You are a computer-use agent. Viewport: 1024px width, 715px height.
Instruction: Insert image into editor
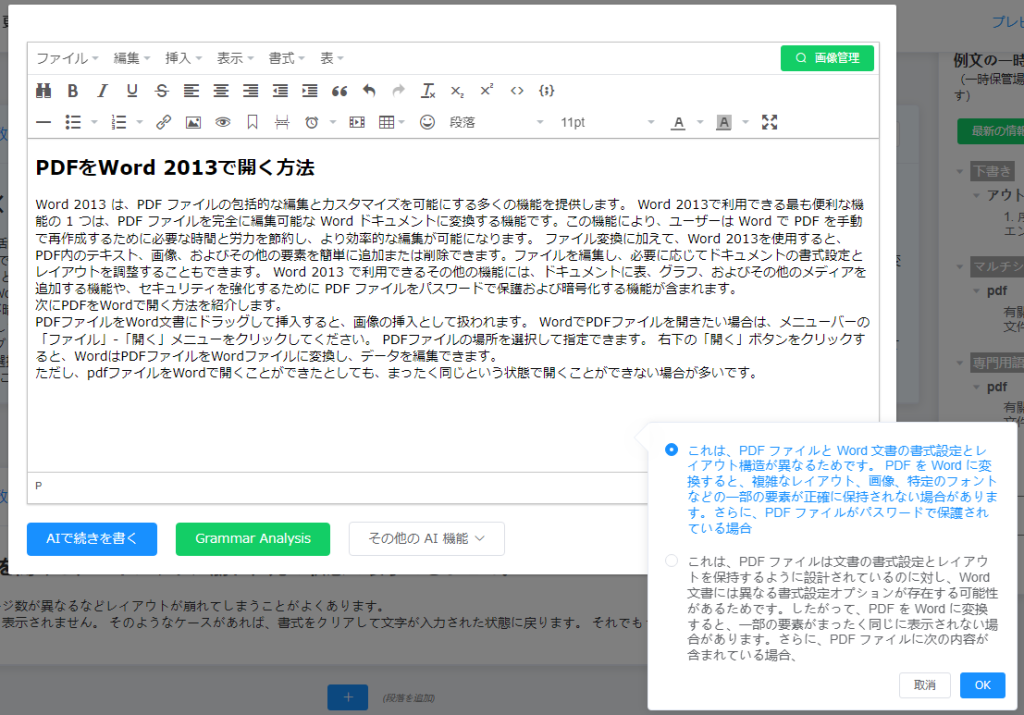193,122
